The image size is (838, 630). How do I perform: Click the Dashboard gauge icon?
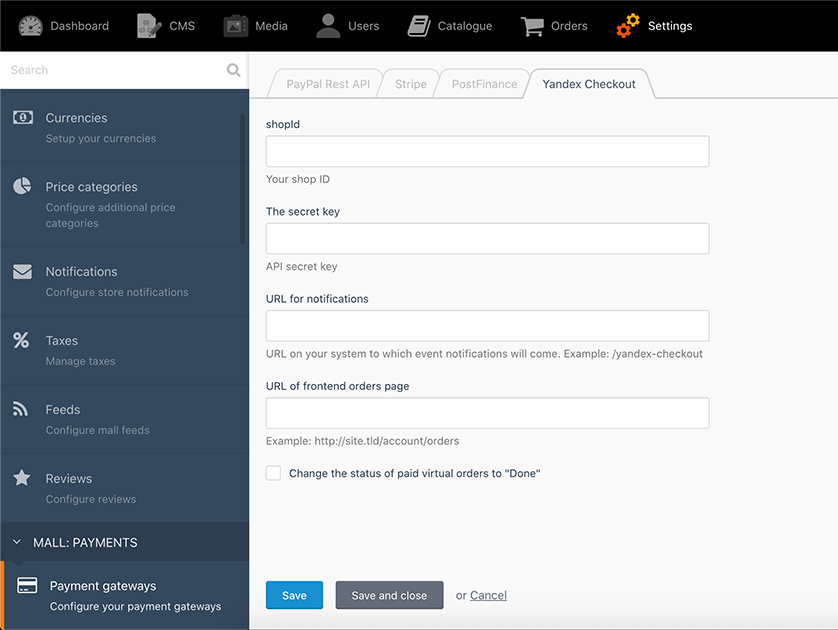pyautogui.click(x=30, y=26)
